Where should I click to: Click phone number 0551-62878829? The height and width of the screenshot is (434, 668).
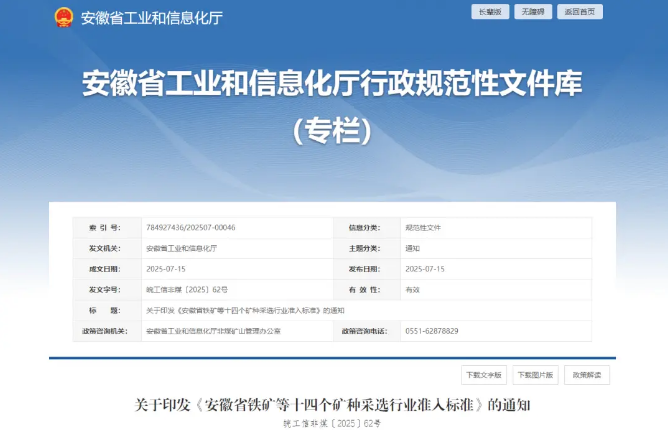pyautogui.click(x=431, y=330)
